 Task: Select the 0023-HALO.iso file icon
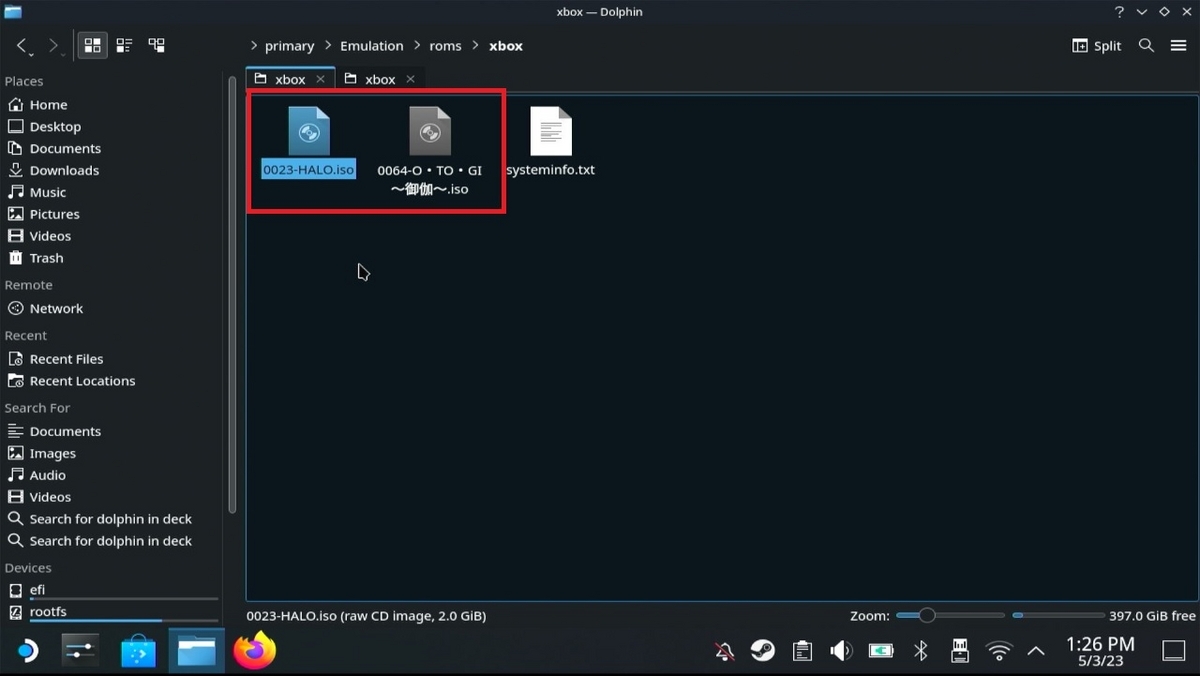pyautogui.click(x=308, y=131)
